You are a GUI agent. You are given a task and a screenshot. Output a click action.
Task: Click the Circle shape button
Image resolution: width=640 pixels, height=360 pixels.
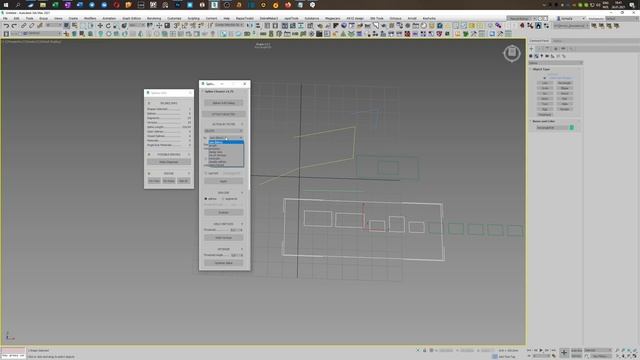click(x=545, y=88)
